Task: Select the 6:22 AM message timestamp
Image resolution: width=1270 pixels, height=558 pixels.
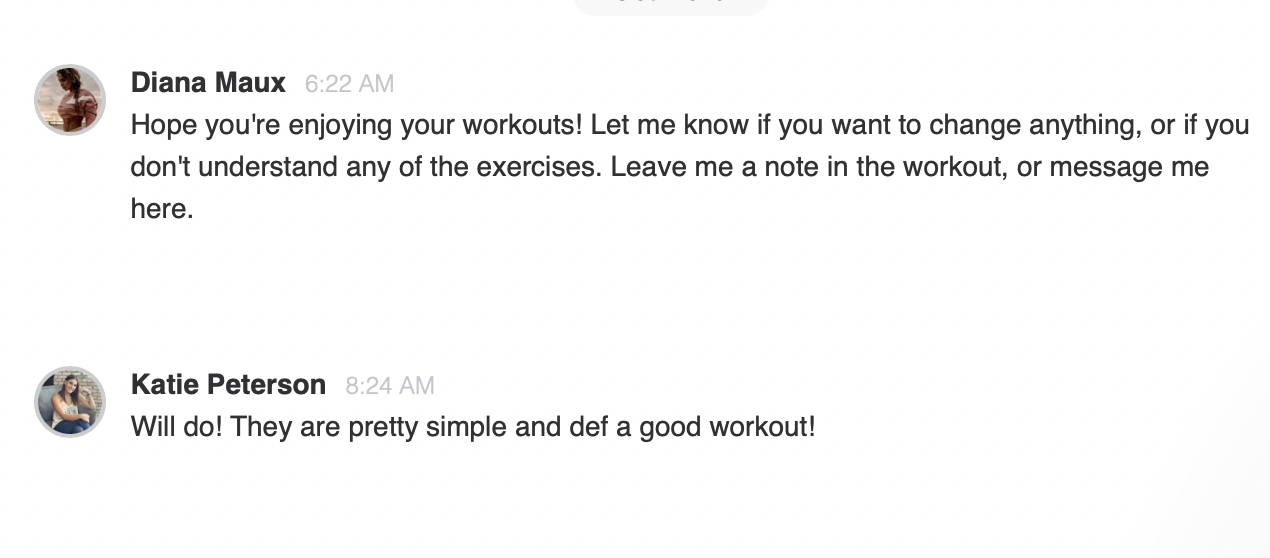Action: pyautogui.click(x=349, y=85)
